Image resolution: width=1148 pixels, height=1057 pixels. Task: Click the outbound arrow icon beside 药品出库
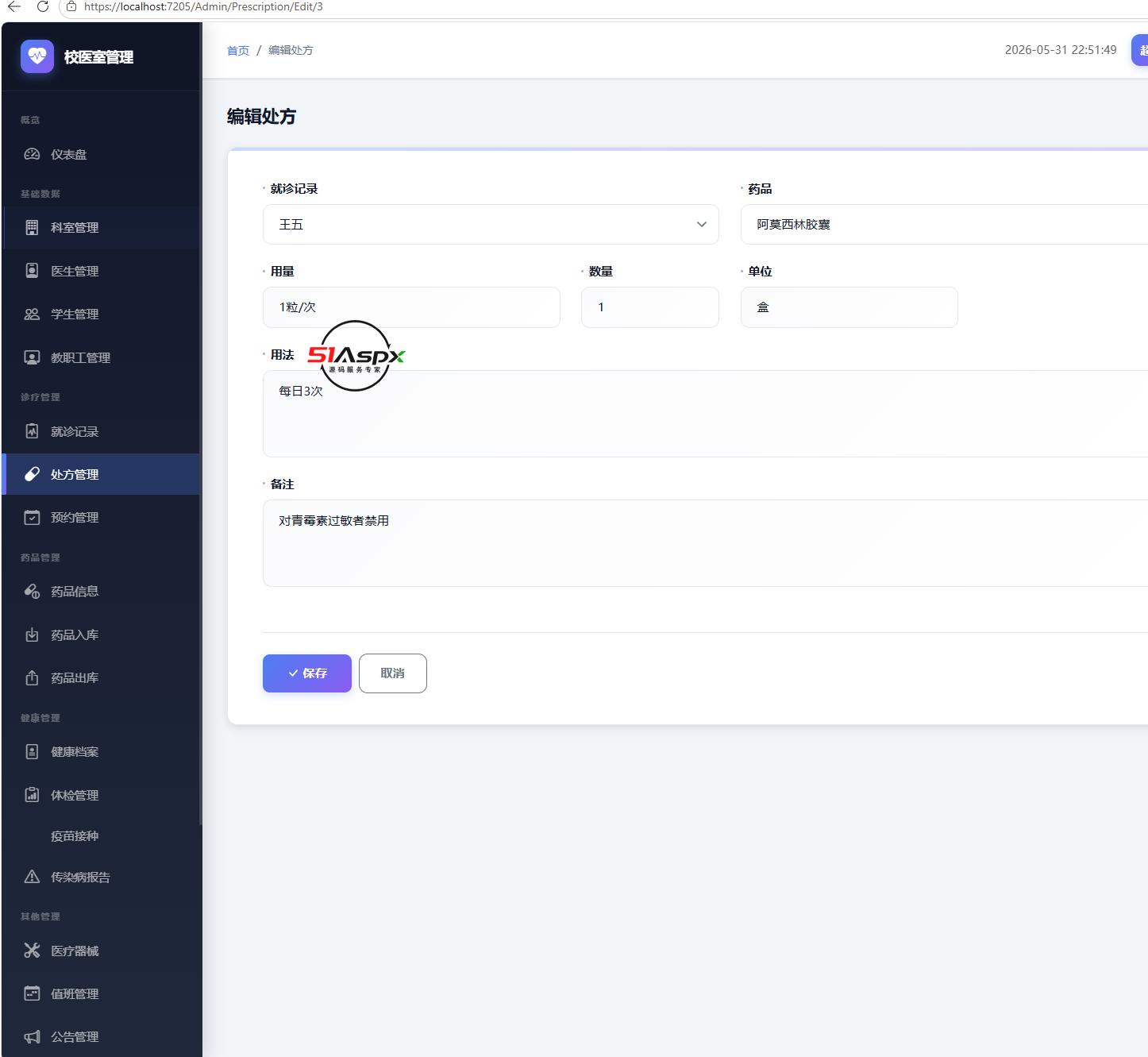pyautogui.click(x=32, y=677)
